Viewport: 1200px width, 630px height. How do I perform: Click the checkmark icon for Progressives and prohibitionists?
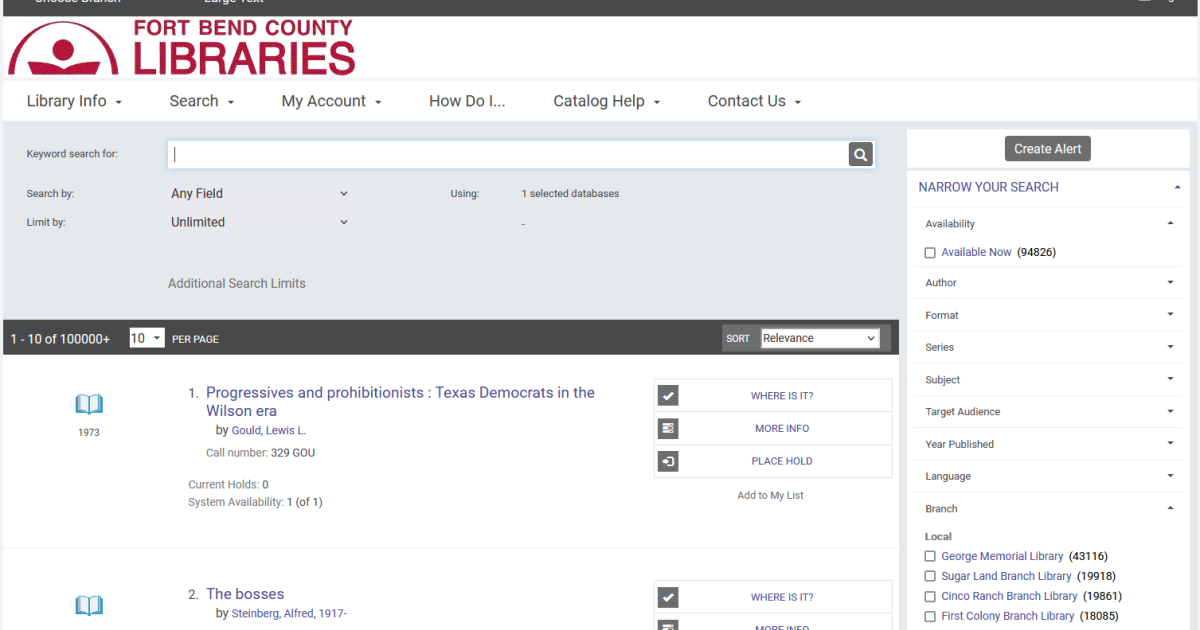click(x=668, y=396)
